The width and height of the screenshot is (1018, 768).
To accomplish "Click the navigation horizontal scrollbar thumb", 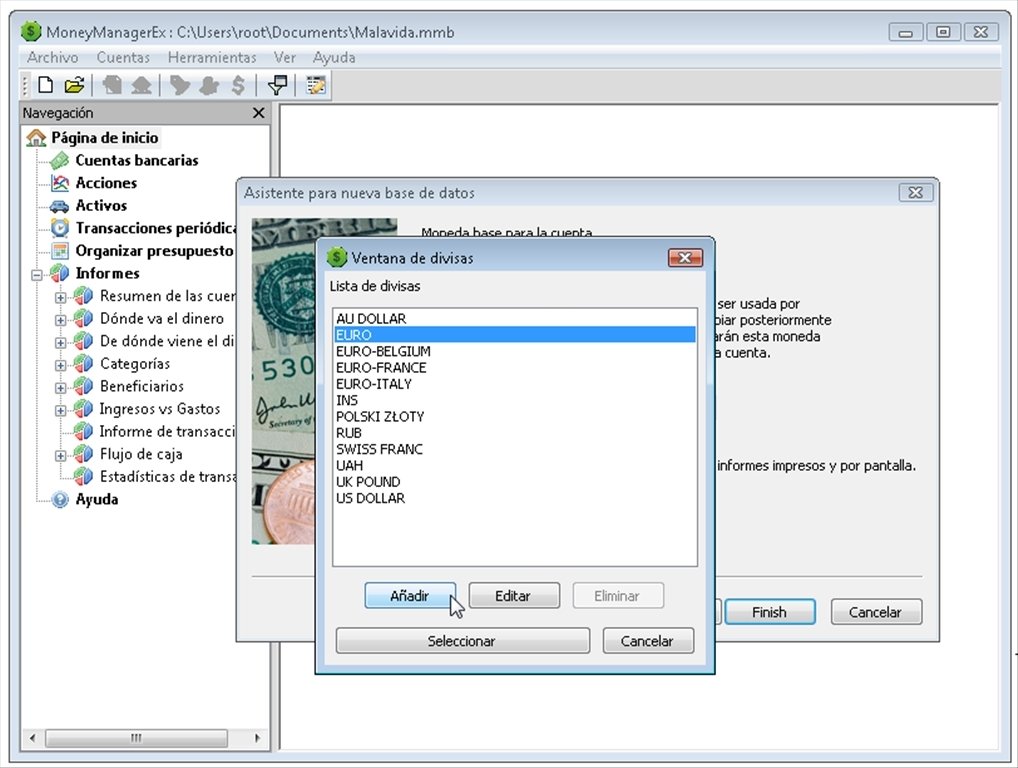I will [x=136, y=738].
